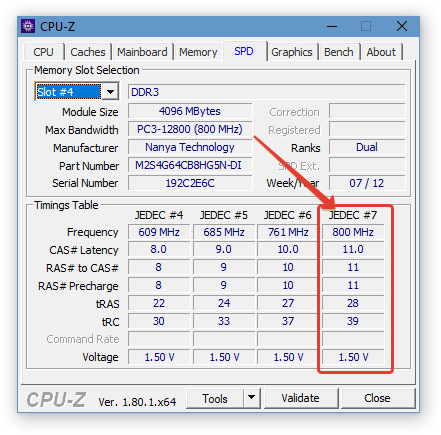
Task: Click the JEDEC #7 voltage 1.50 V
Action: click(353, 357)
